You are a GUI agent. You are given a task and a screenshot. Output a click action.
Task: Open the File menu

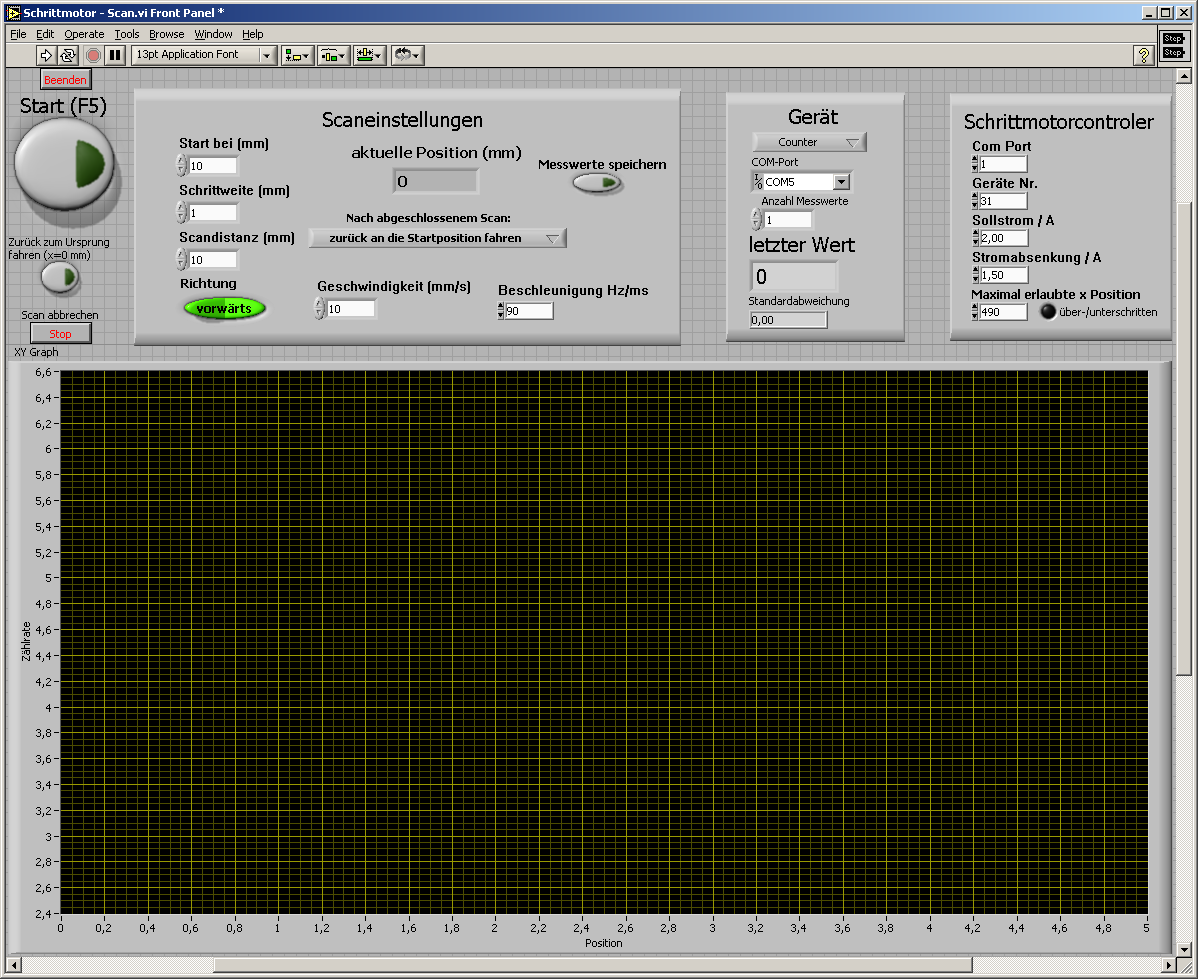tap(18, 34)
